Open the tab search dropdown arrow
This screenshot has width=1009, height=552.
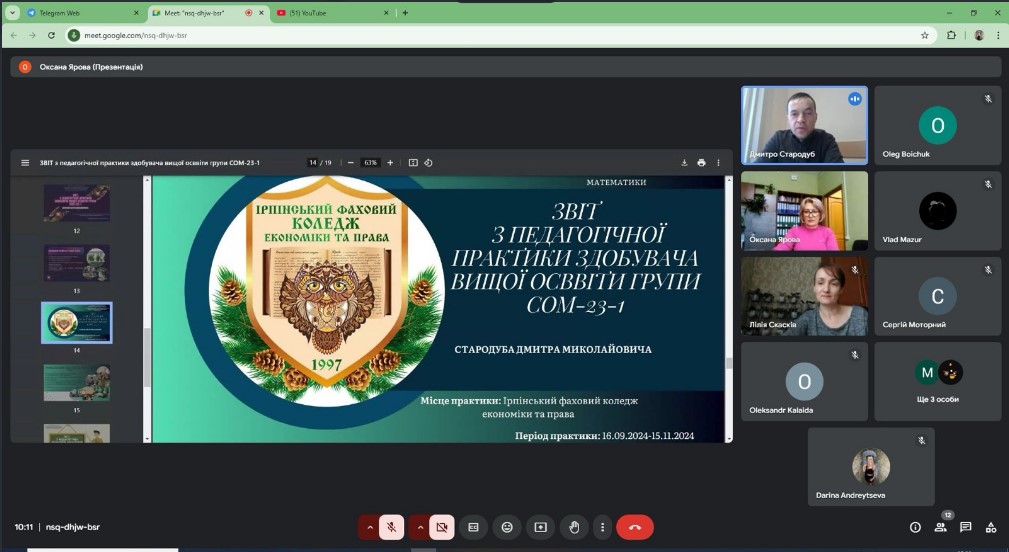12,13
